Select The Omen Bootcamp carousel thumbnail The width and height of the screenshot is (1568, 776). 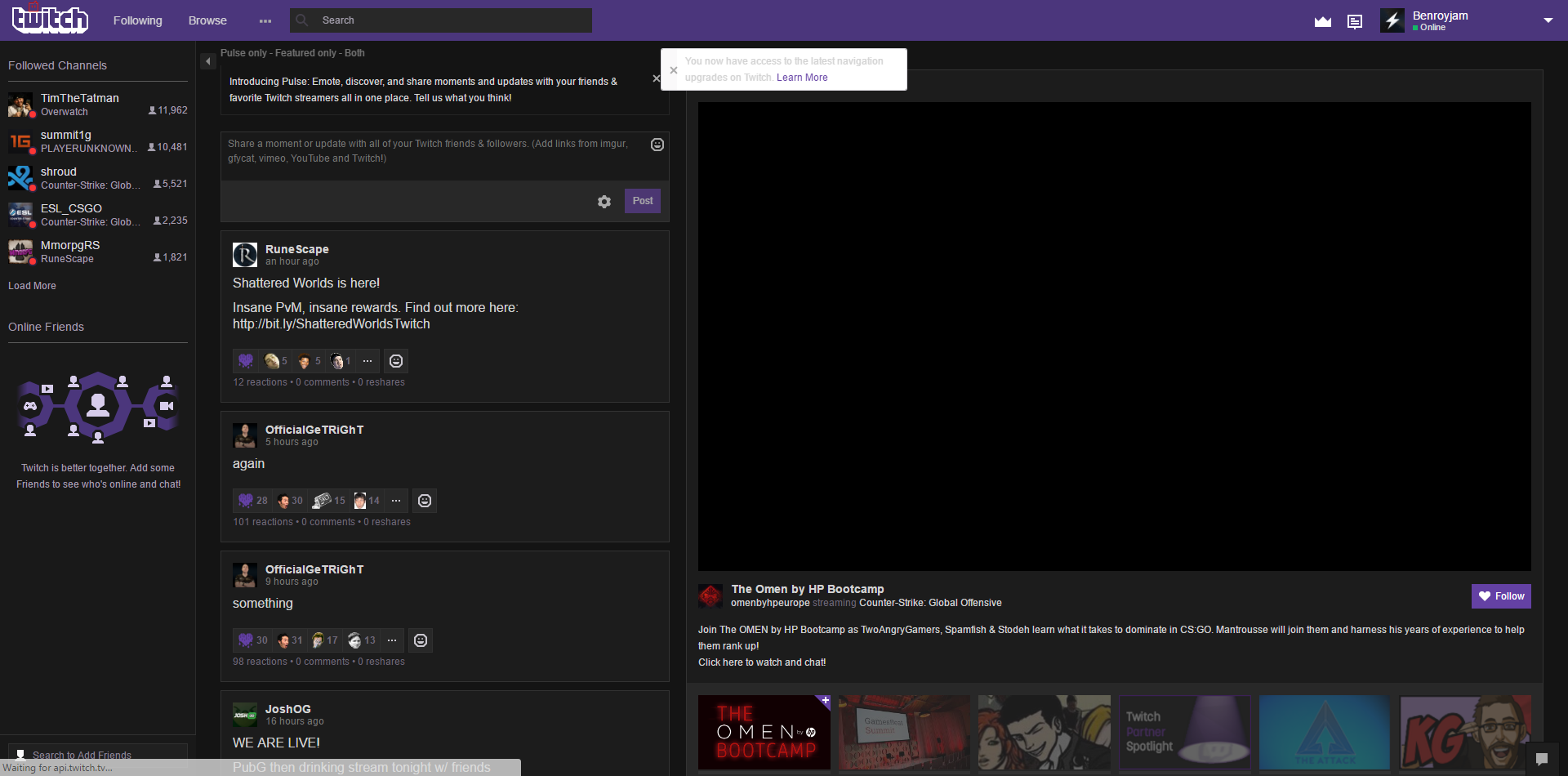click(x=764, y=733)
